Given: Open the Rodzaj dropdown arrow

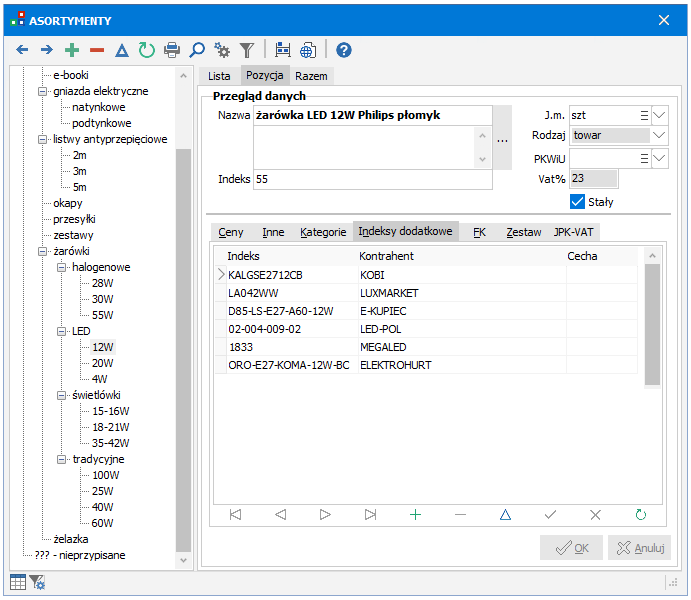Looking at the screenshot, I should [x=659, y=135].
